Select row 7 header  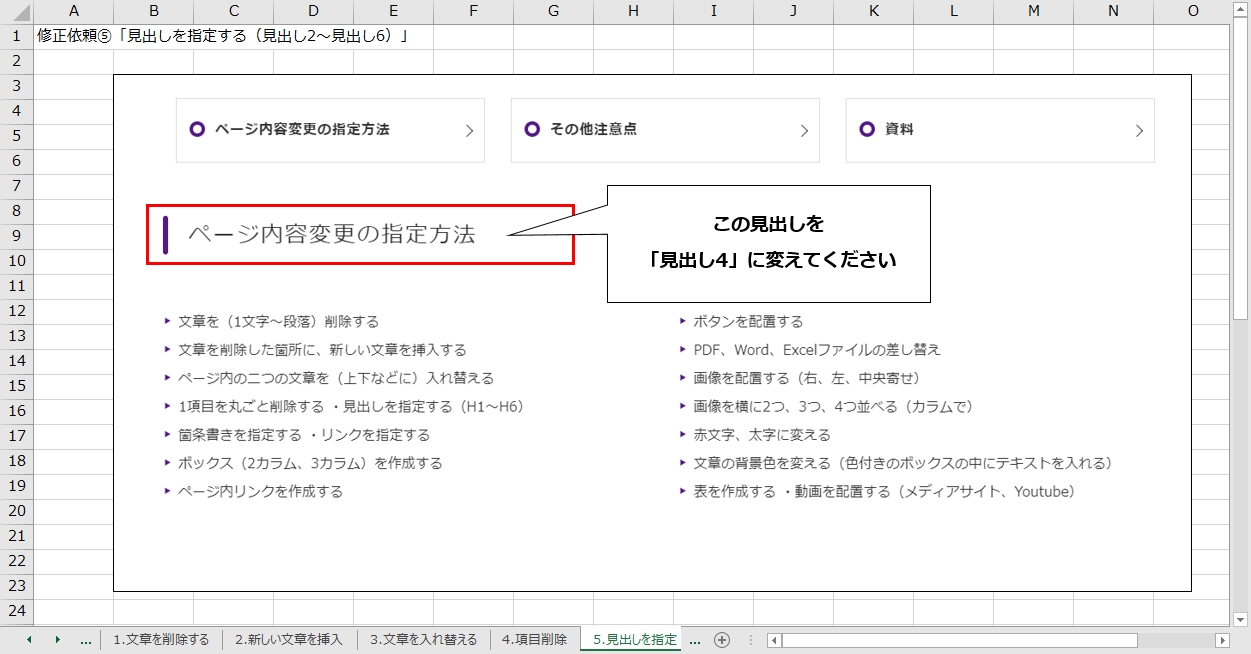[x=16, y=185]
